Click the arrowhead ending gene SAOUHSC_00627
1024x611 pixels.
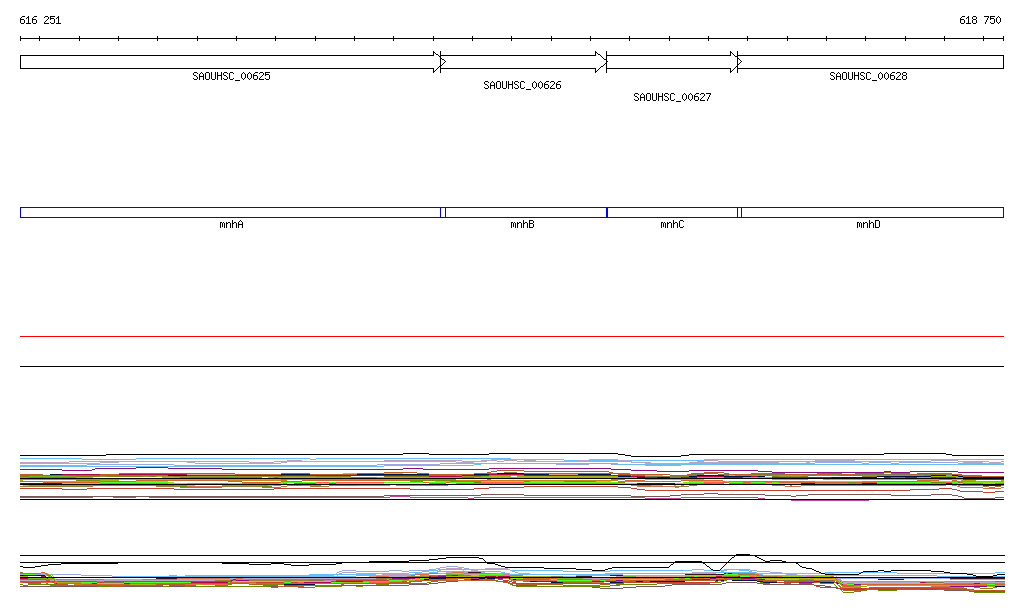coord(736,62)
